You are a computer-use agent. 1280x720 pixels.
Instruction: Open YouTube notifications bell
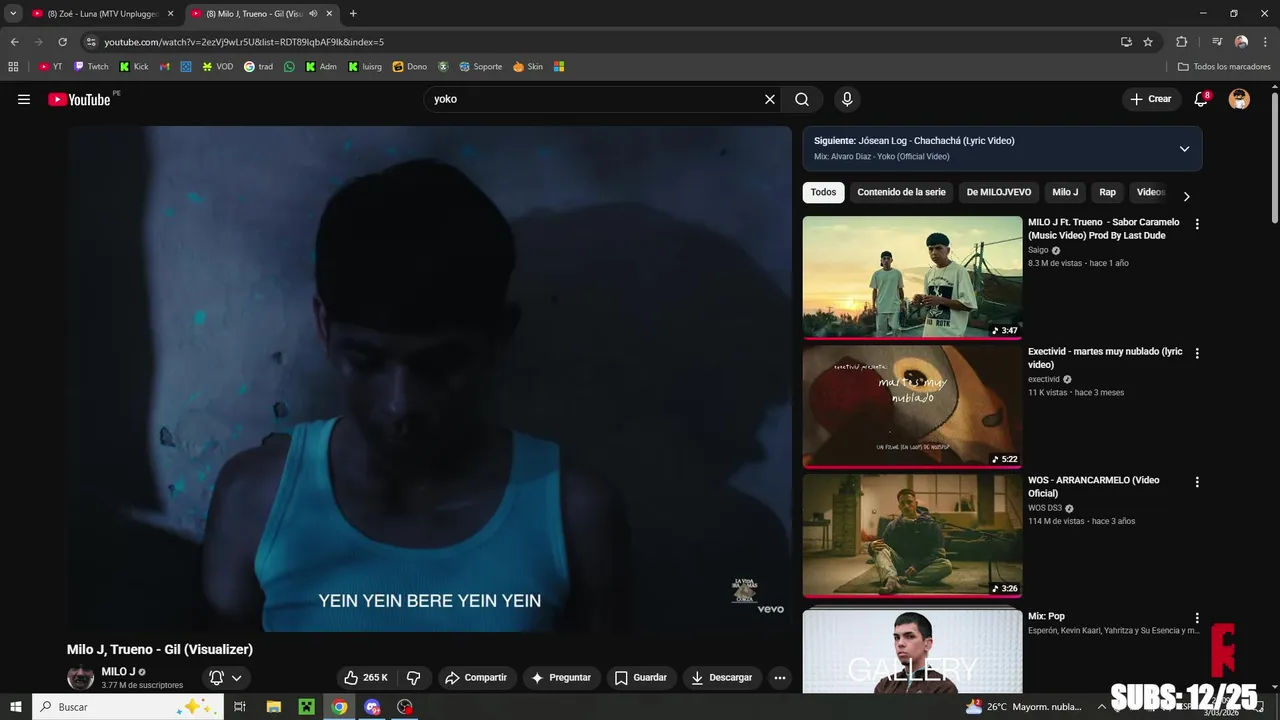[x=1202, y=99]
